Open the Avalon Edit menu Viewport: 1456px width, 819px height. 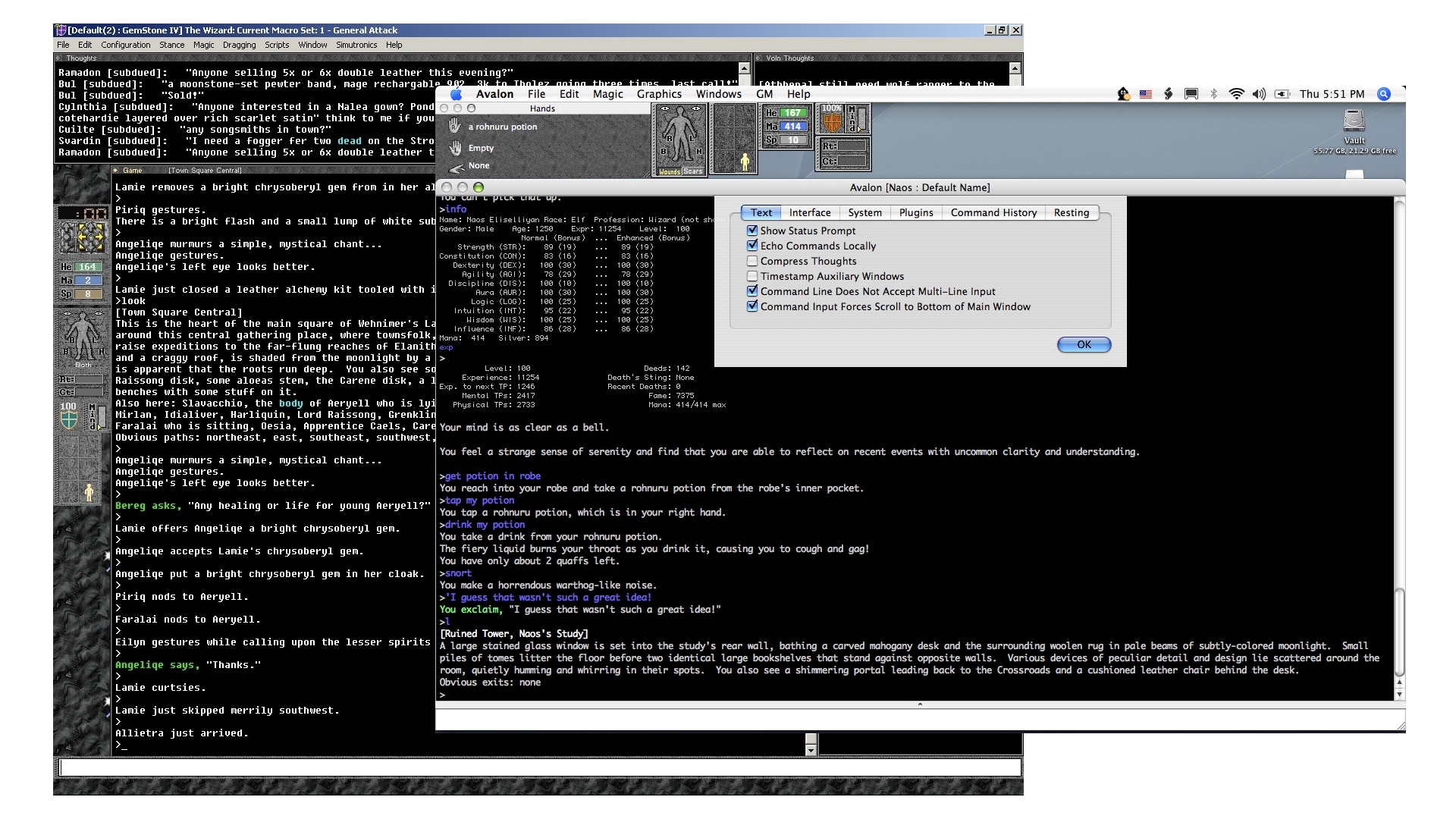pos(569,94)
